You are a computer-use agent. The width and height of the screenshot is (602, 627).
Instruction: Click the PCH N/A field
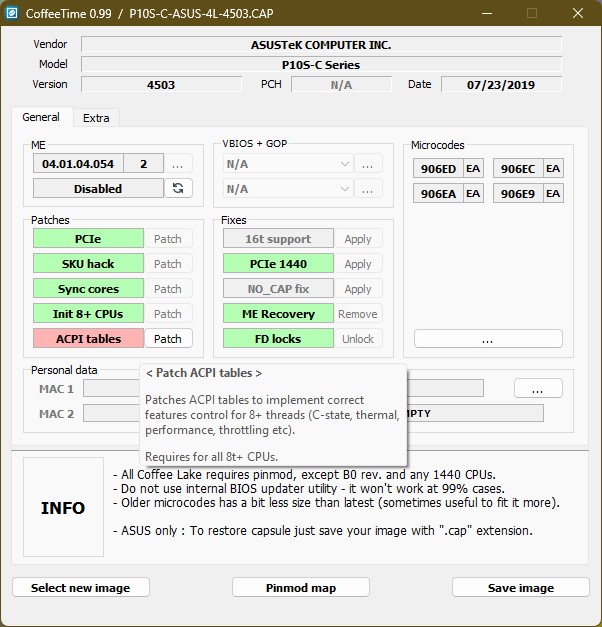(342, 84)
